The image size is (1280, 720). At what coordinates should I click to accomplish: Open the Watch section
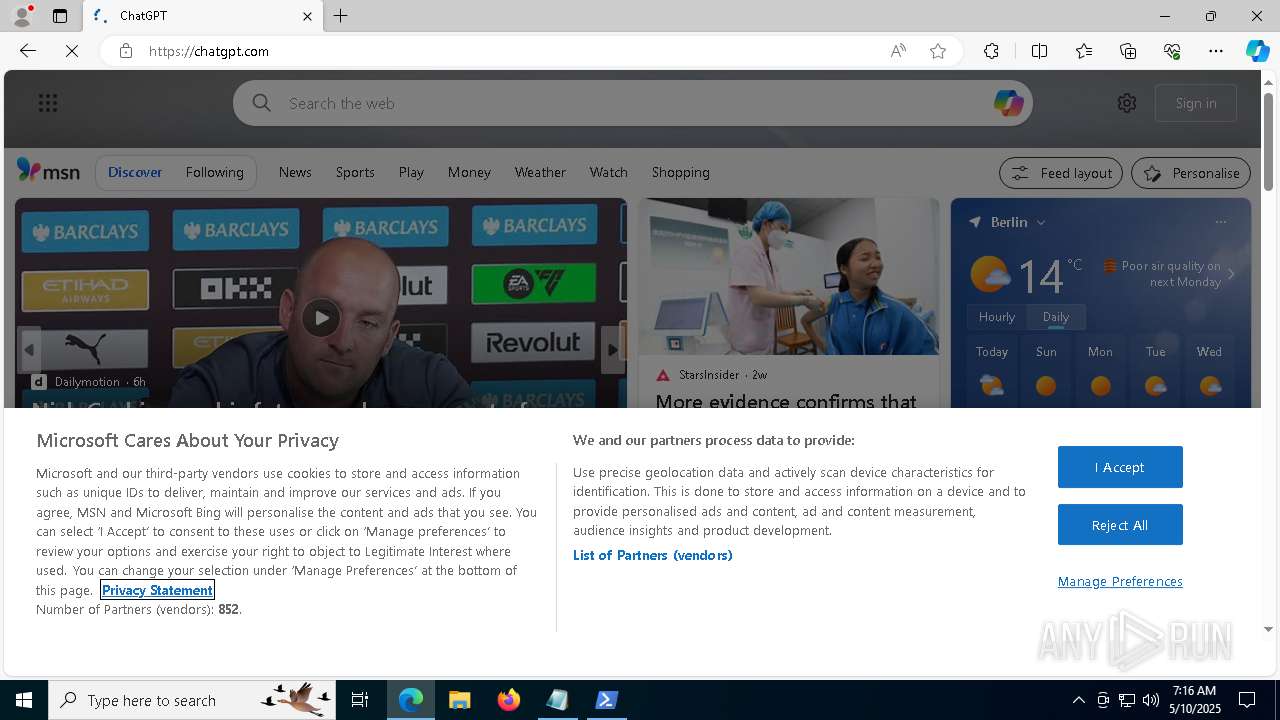(x=608, y=172)
